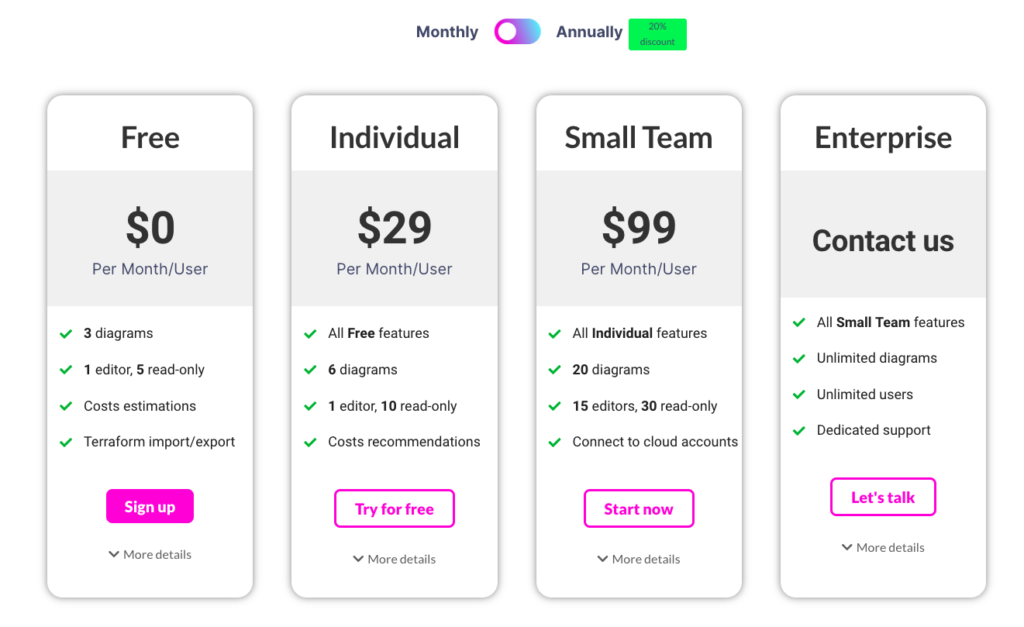Image resolution: width=1024 pixels, height=627 pixels.
Task: Select the Annually billing label
Action: coord(589,31)
